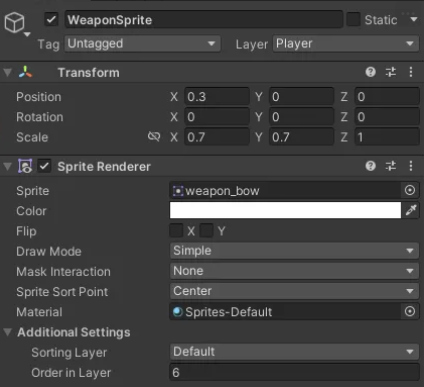Viewport: 424px width, 387px height.
Task: Open the Player layer dropdown
Action: 346,44
